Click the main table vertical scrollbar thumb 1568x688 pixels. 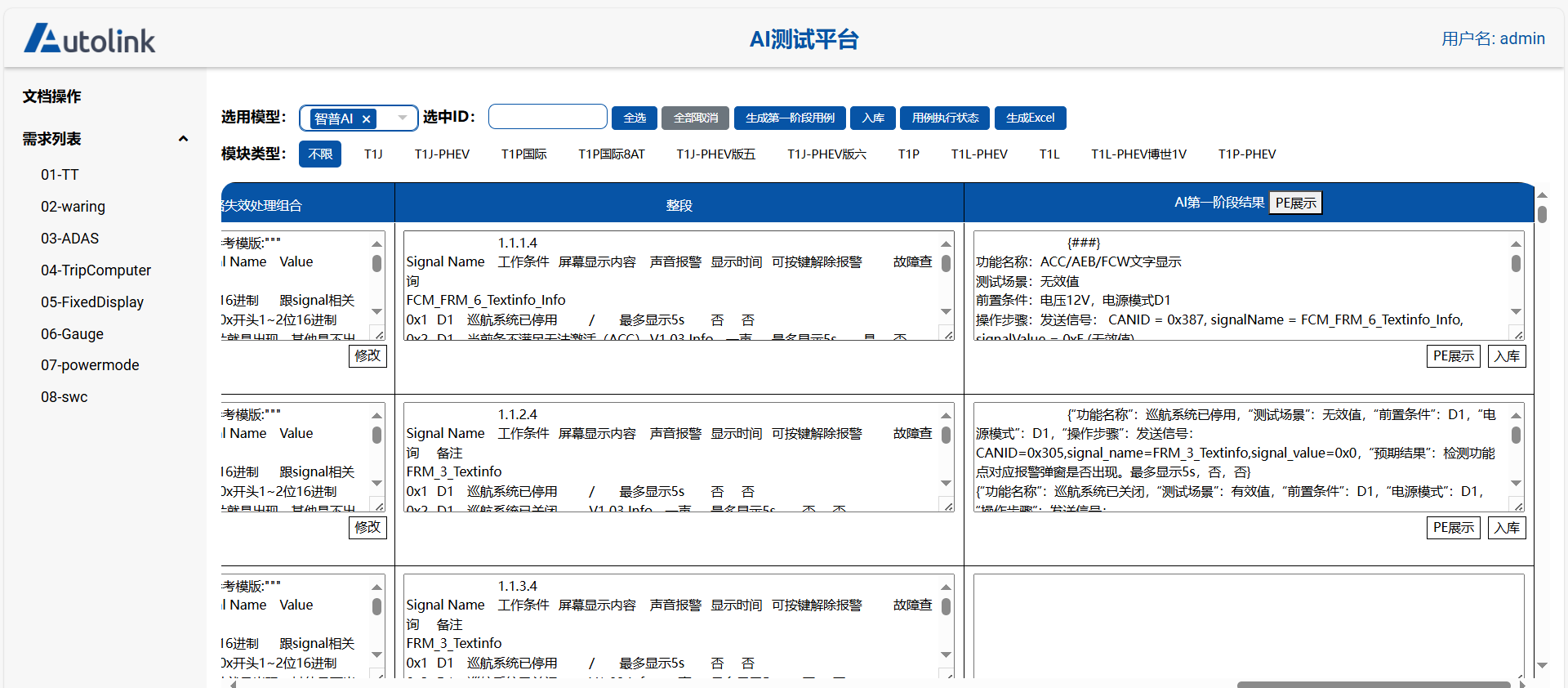(x=1542, y=215)
